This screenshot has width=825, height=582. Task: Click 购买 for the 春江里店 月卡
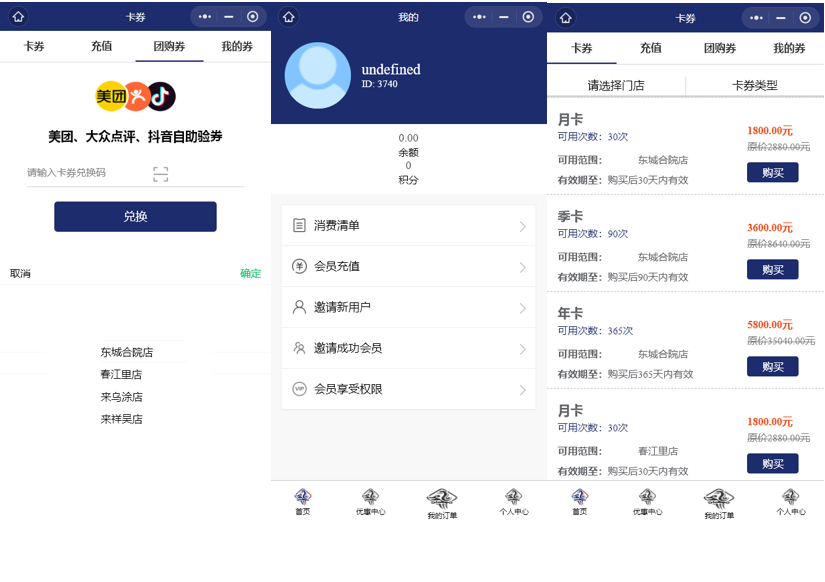pos(773,464)
